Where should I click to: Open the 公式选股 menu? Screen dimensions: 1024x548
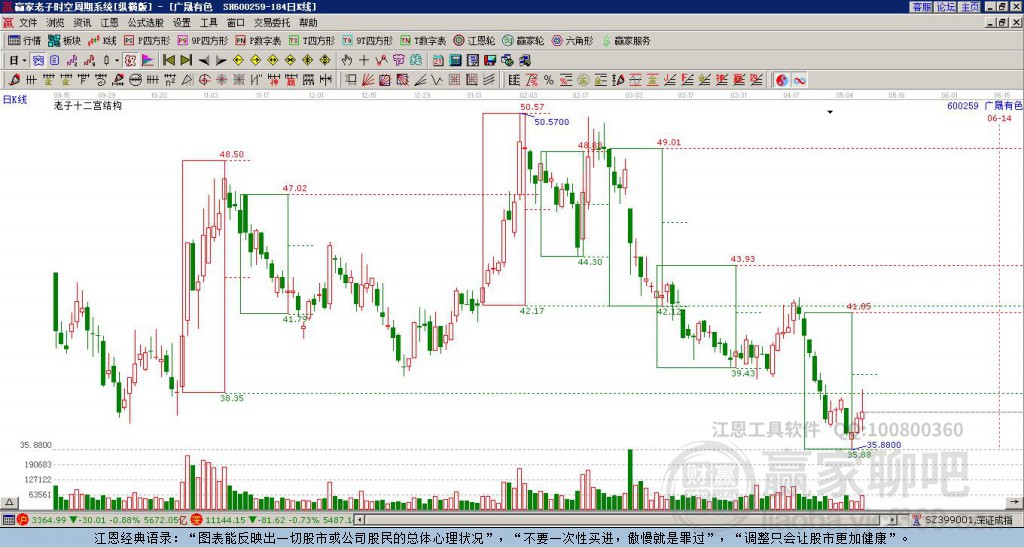coord(145,22)
